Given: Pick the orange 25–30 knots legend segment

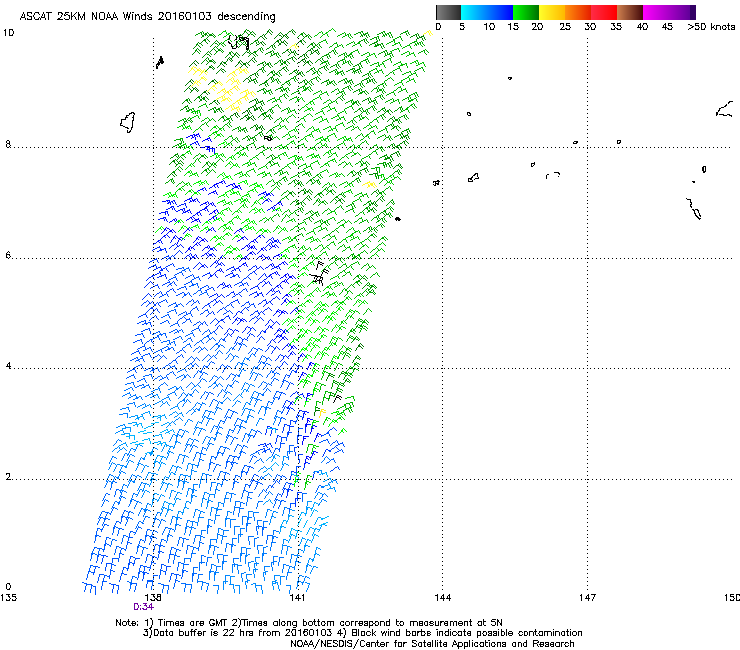Looking at the screenshot, I should (x=578, y=12).
